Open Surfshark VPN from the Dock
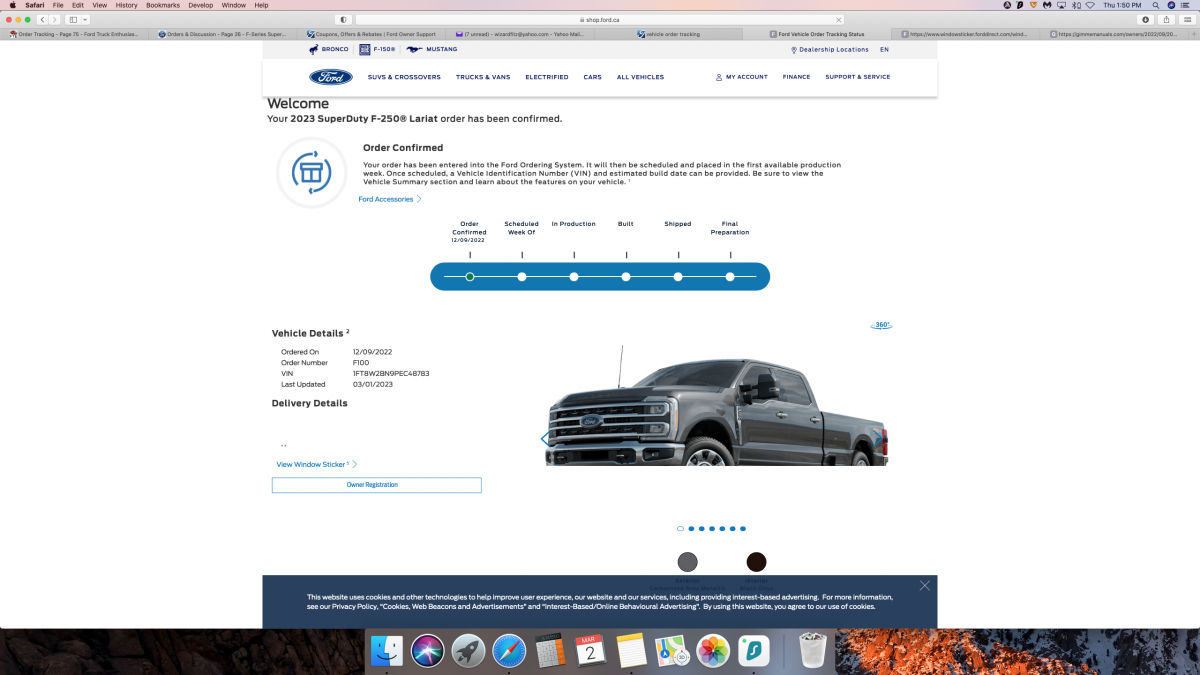Screen dimensions: 1200x675 [754, 651]
